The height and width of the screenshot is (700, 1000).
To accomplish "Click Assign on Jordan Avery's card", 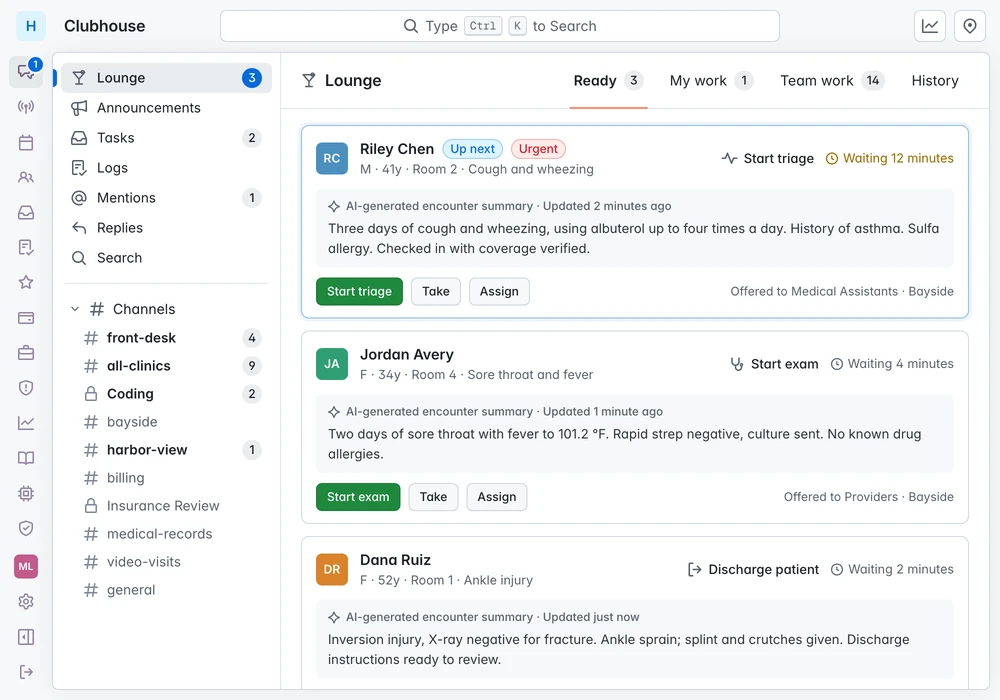I will coord(497,497).
